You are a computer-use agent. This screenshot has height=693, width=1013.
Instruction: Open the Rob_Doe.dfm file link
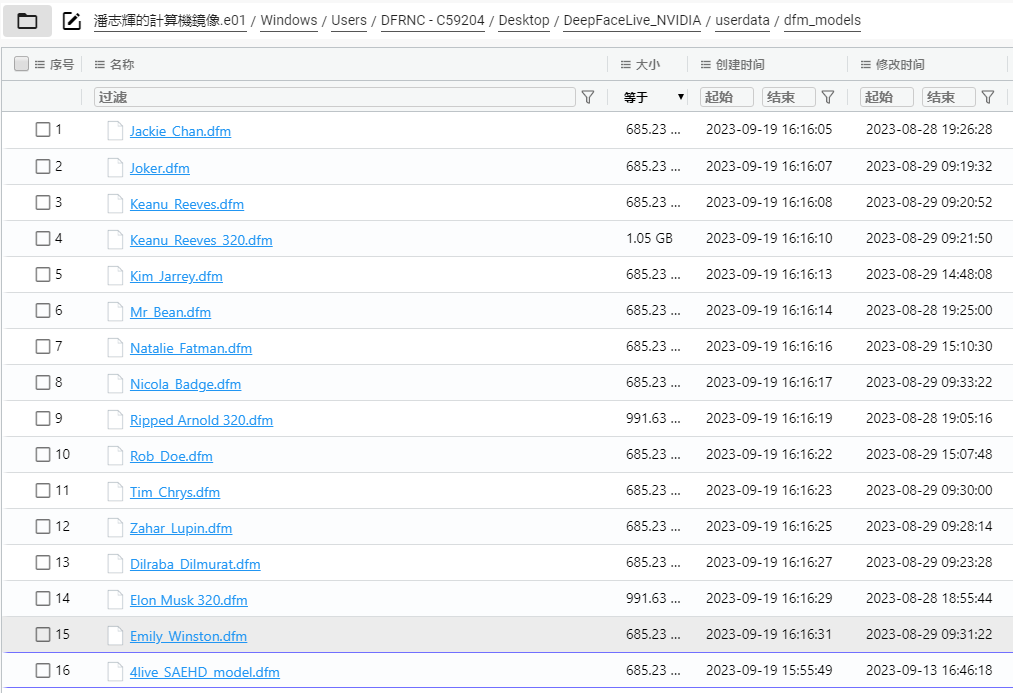coord(171,456)
